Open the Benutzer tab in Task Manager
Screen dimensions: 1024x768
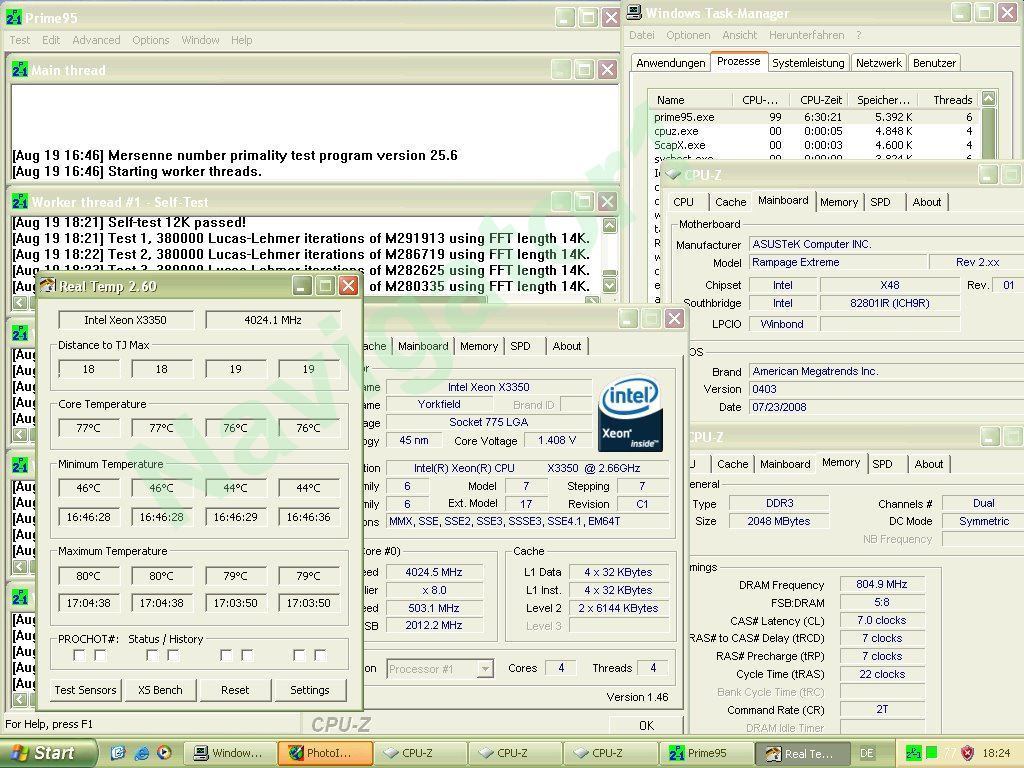pos(934,63)
